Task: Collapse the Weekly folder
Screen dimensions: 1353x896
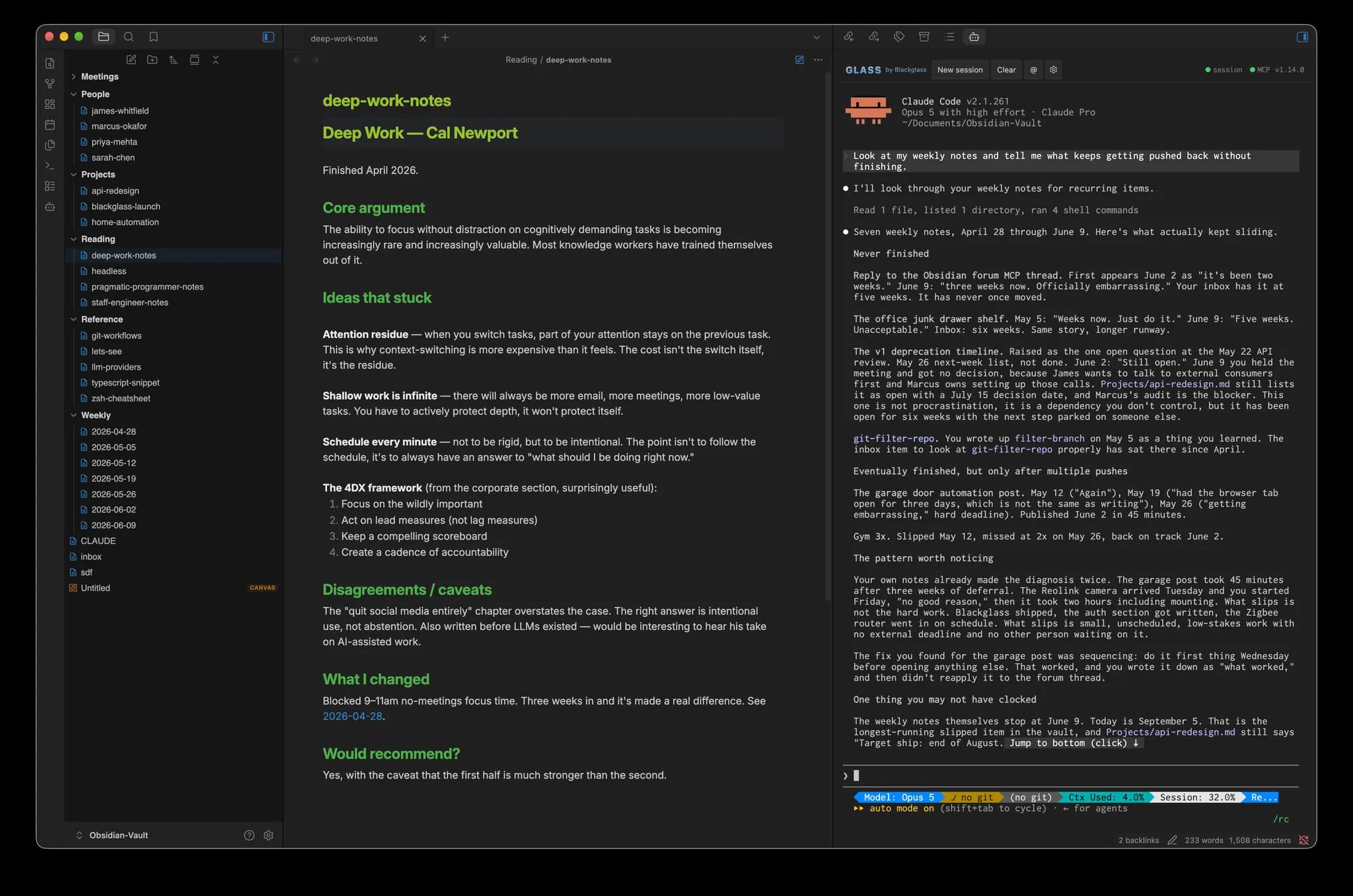Action: point(96,415)
